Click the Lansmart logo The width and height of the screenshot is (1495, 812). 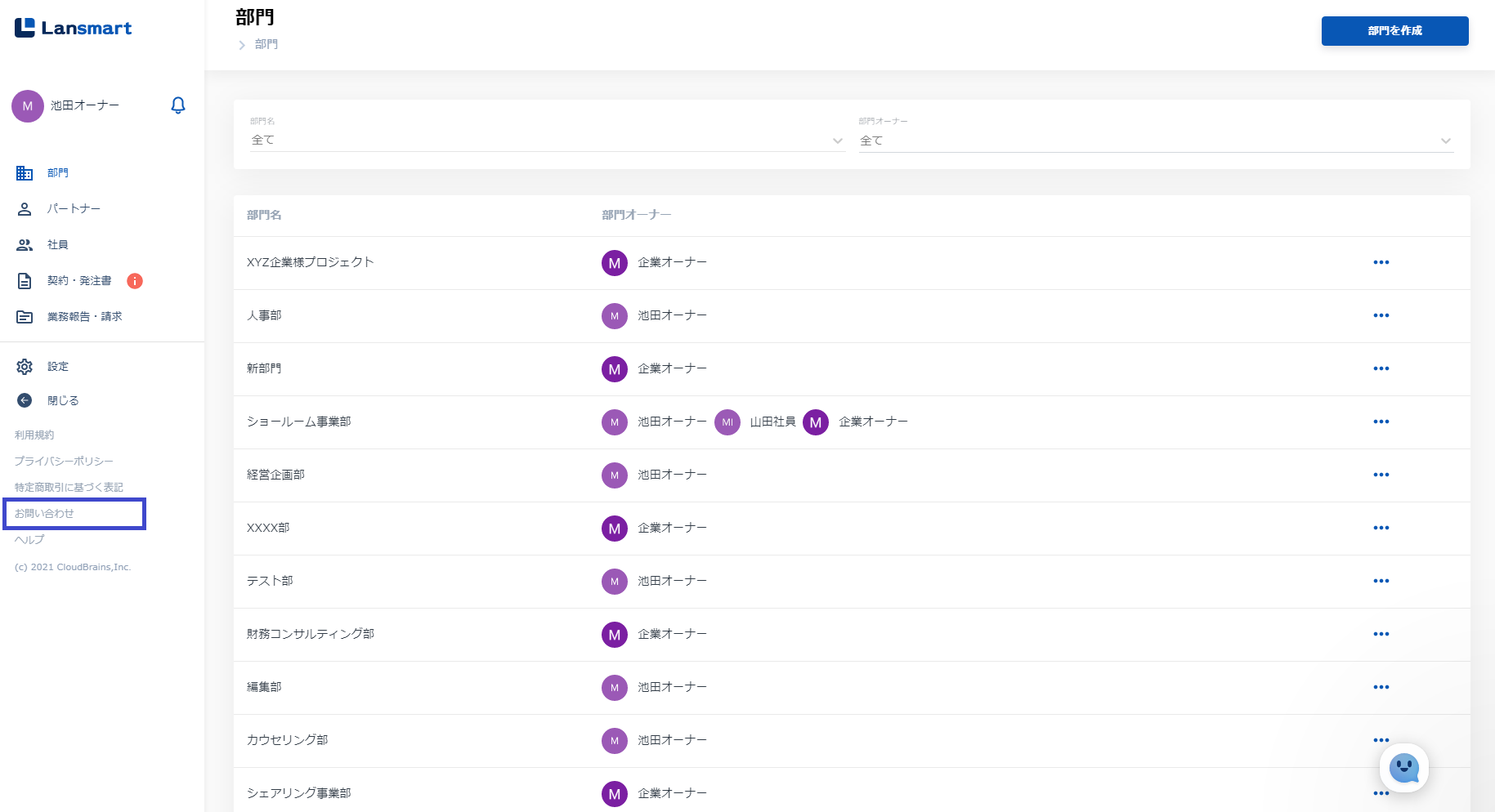pyautogui.click(x=73, y=28)
